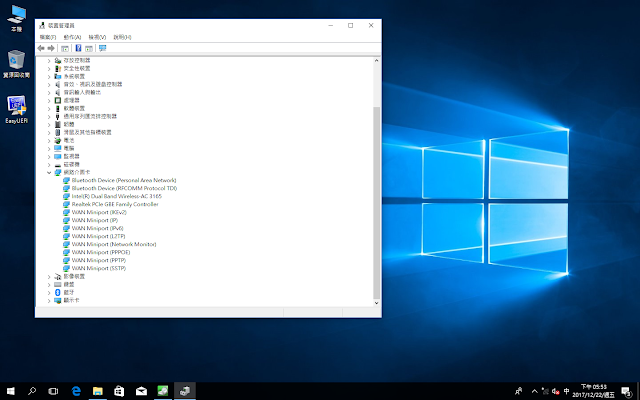Expand the 顯示卡 display adapters node
640x400 pixels.
[x=49, y=300]
